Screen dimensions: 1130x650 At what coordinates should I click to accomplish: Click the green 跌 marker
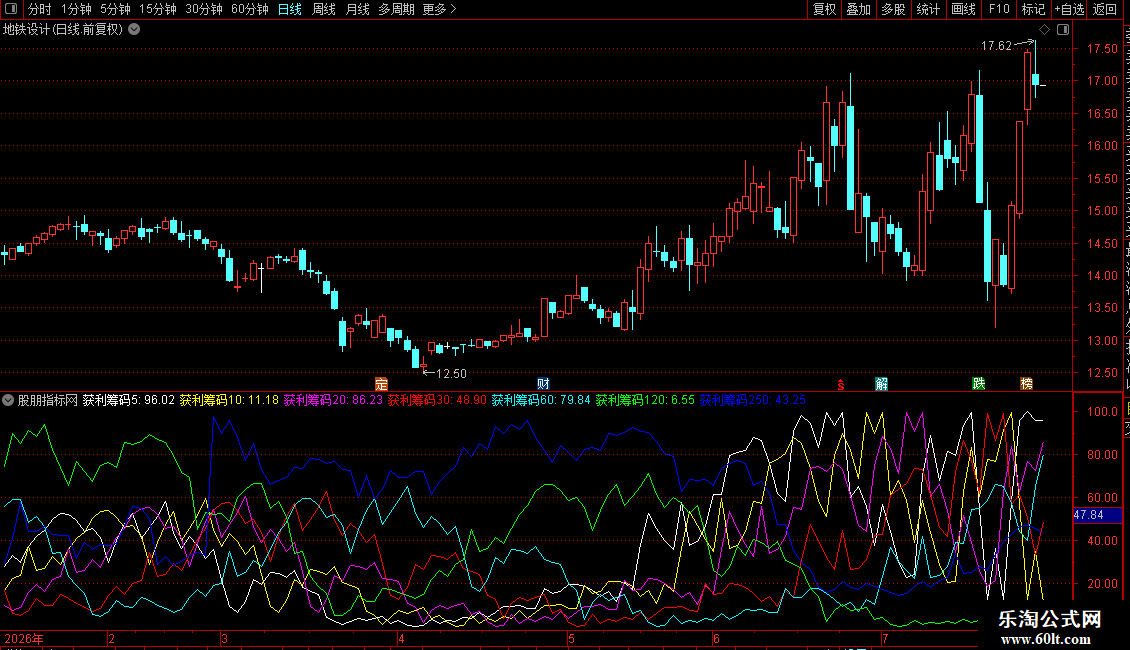[x=978, y=384]
